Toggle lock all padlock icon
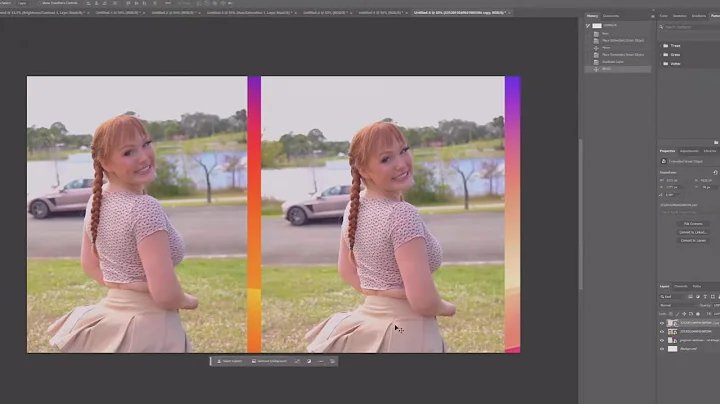The image size is (720, 404). tap(698, 314)
